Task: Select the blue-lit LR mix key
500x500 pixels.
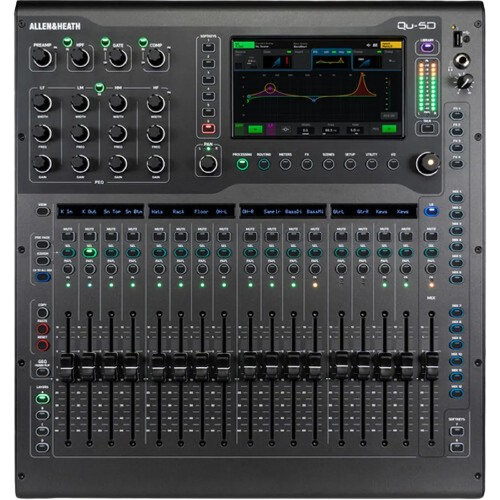Action: [431, 211]
